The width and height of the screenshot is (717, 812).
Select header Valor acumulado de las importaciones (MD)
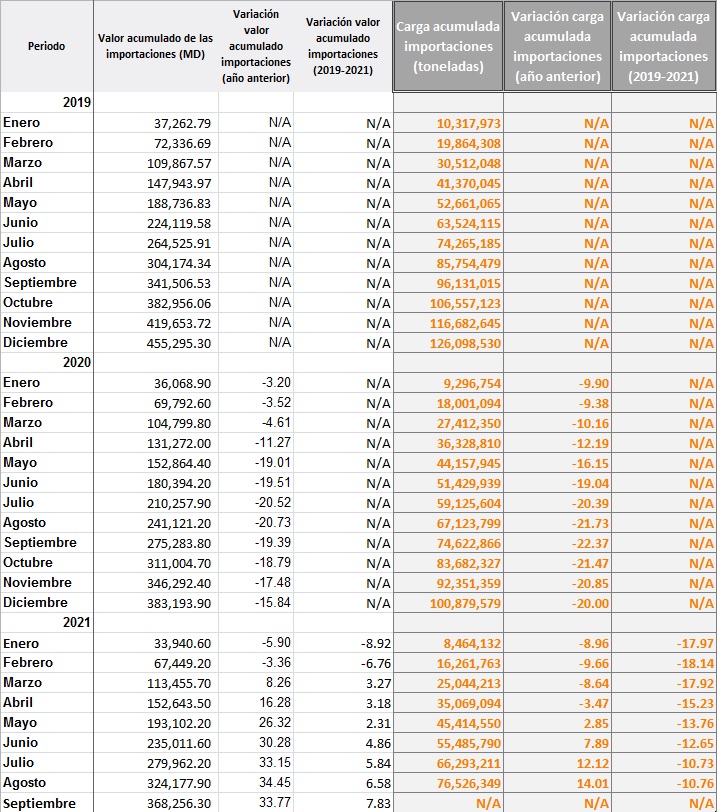point(155,46)
